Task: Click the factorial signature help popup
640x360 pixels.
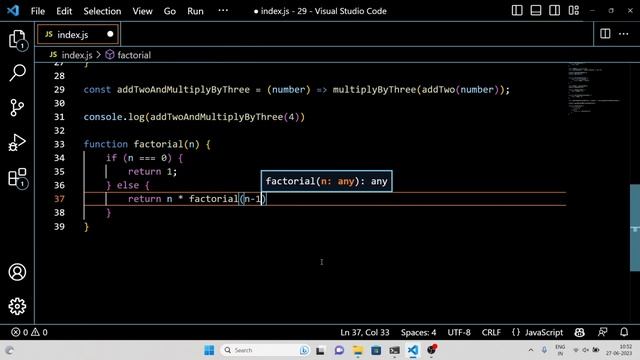Action: pyautogui.click(x=327, y=181)
